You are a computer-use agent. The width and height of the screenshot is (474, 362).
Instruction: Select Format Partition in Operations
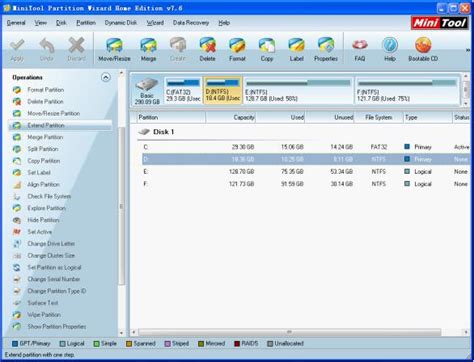(x=45, y=90)
